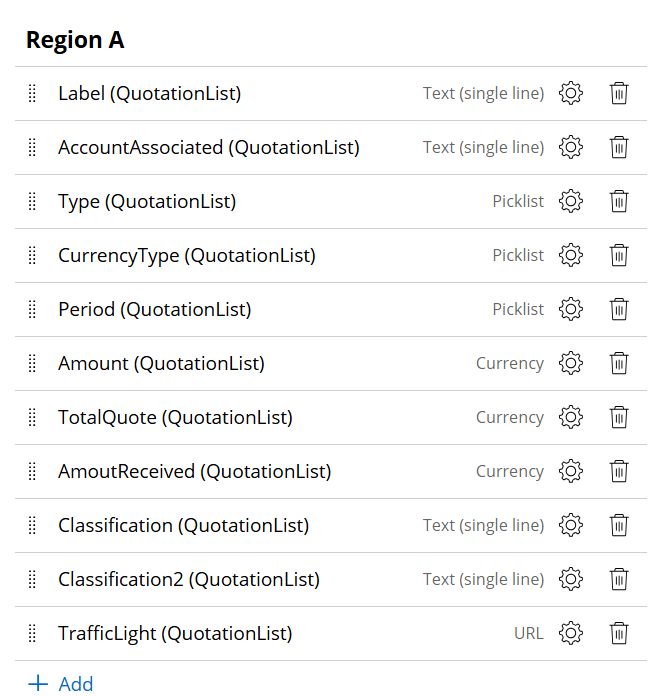The image size is (670, 696).
Task: Grab drag handle of Label row
Action: coord(32,93)
